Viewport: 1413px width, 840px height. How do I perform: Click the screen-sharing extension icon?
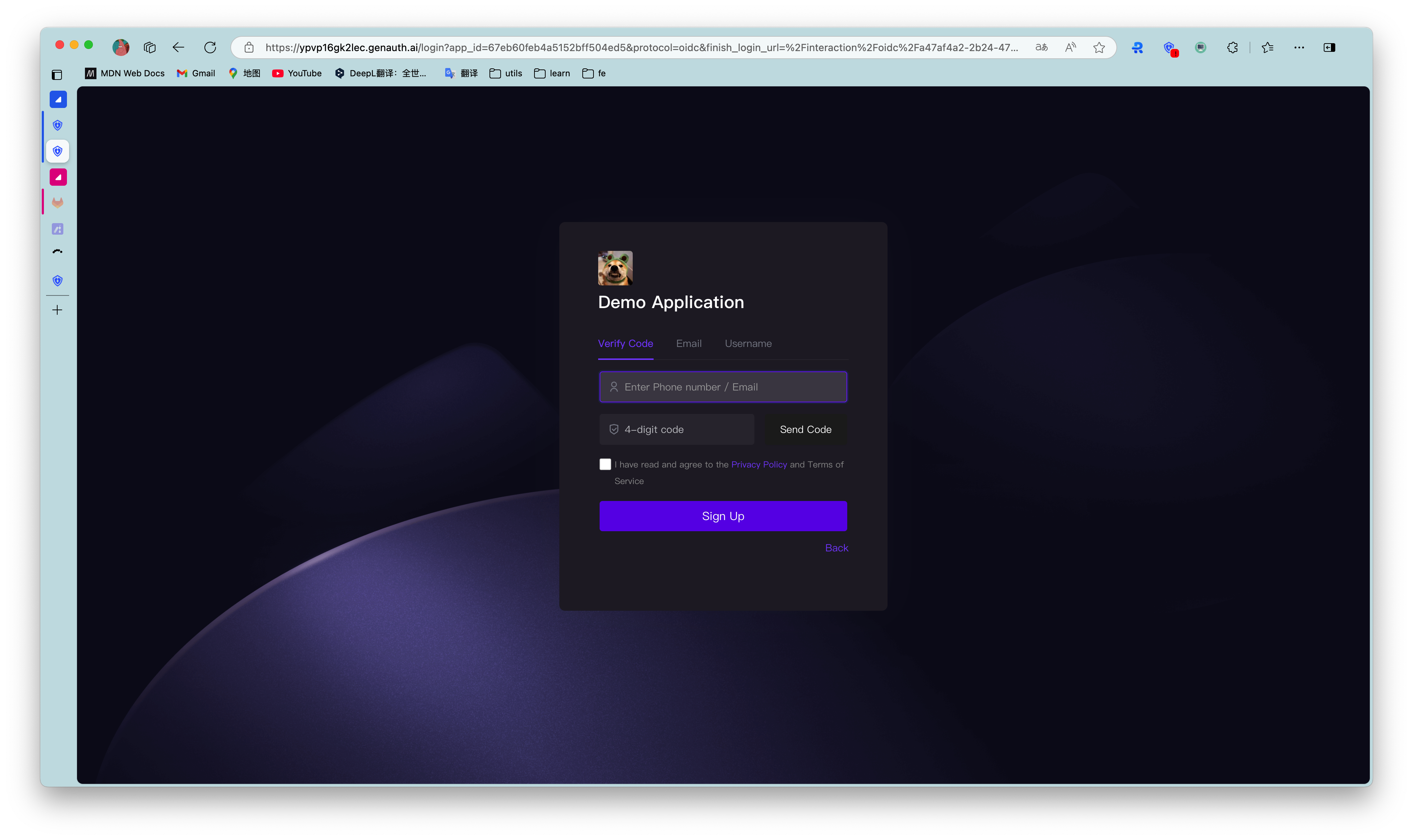[1201, 48]
